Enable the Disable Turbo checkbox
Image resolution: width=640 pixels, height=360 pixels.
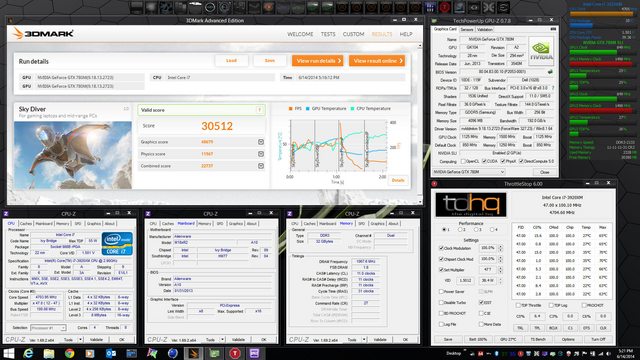(x=441, y=302)
